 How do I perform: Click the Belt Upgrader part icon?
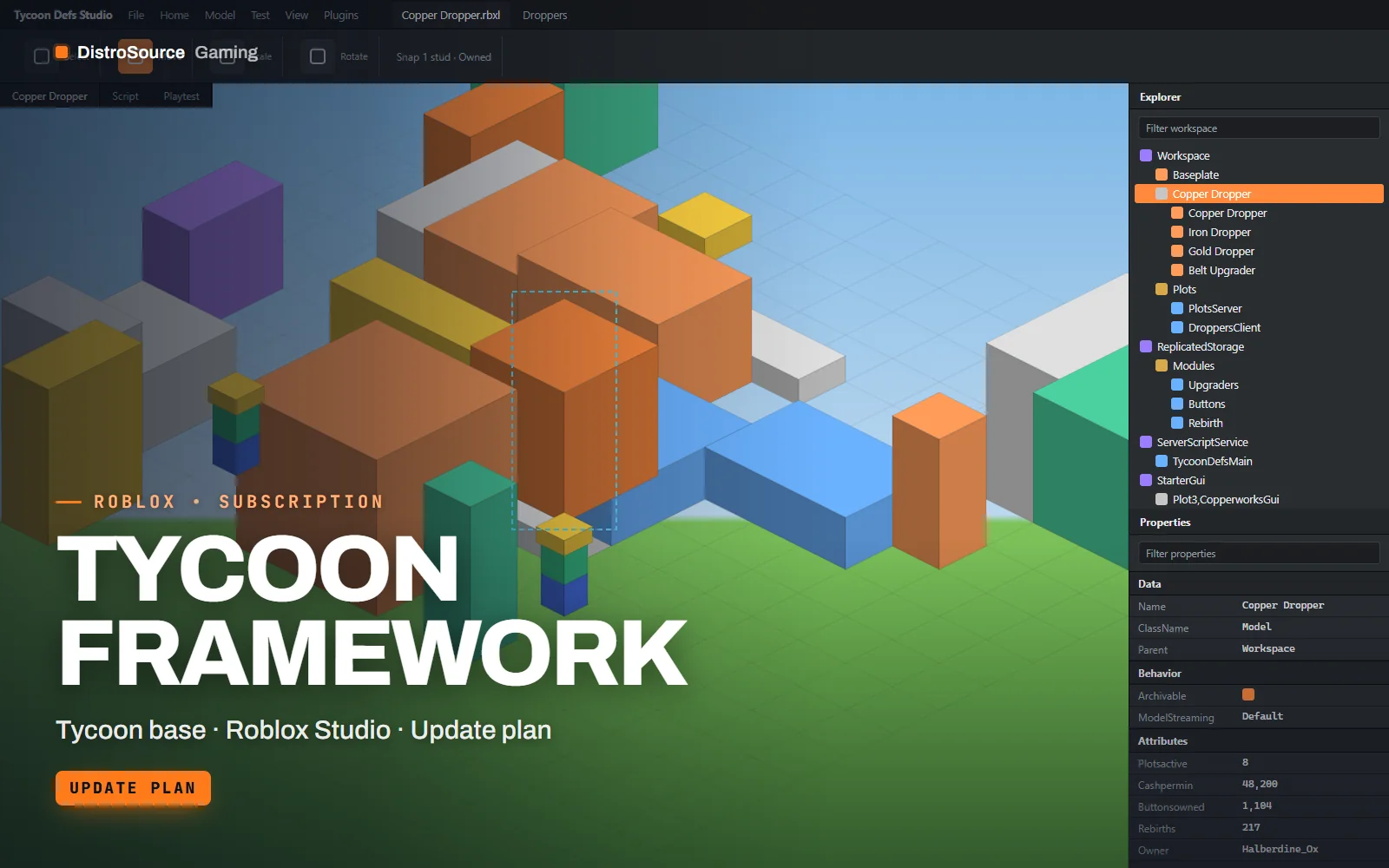pos(1177,270)
